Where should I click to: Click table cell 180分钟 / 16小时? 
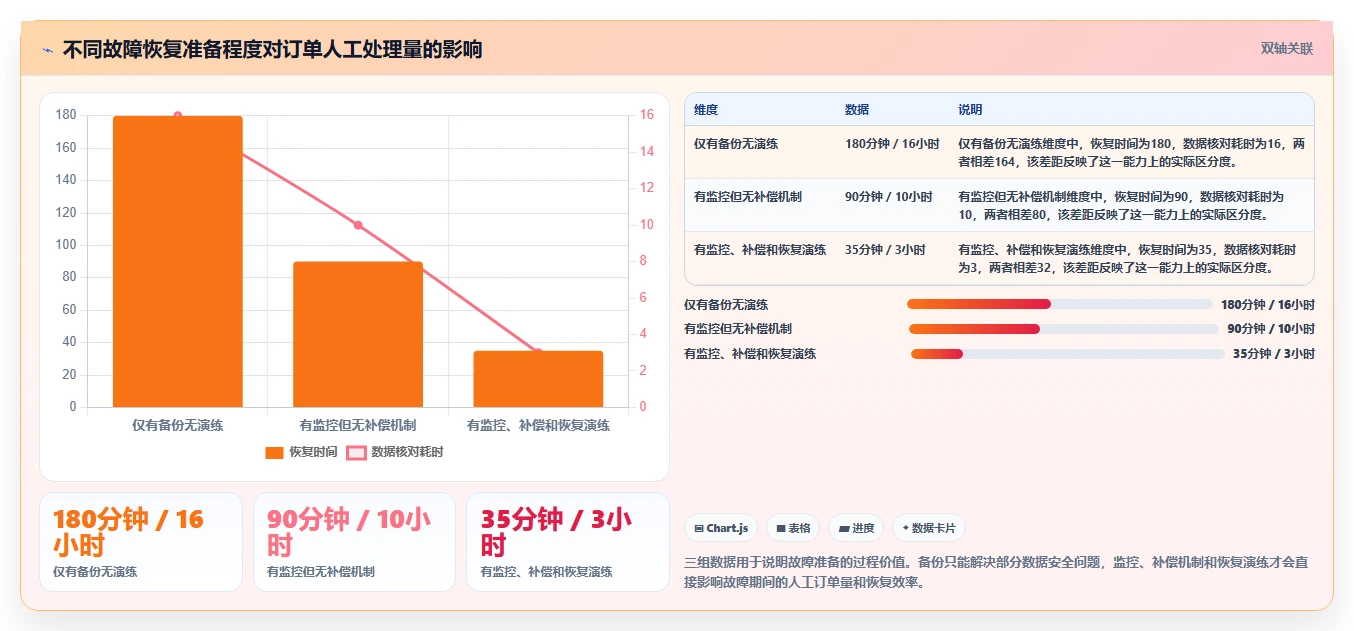892,144
